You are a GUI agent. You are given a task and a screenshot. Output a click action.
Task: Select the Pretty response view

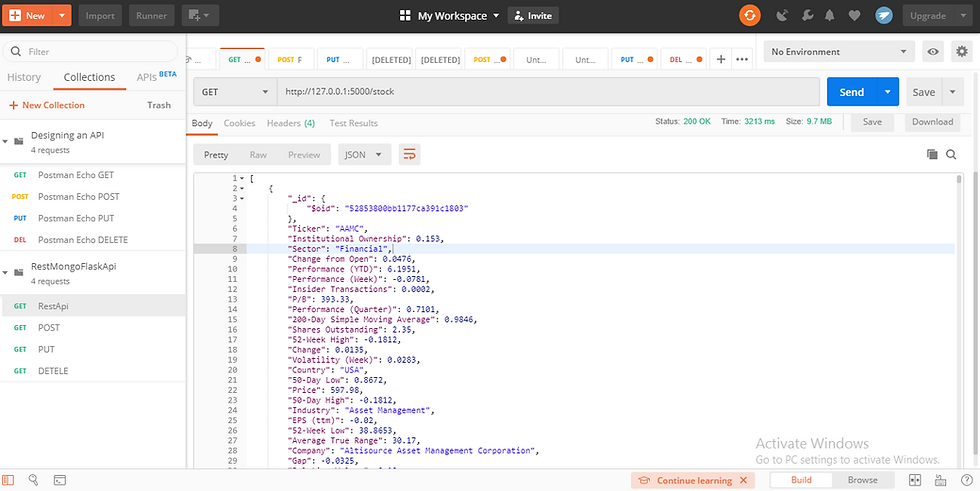216,155
